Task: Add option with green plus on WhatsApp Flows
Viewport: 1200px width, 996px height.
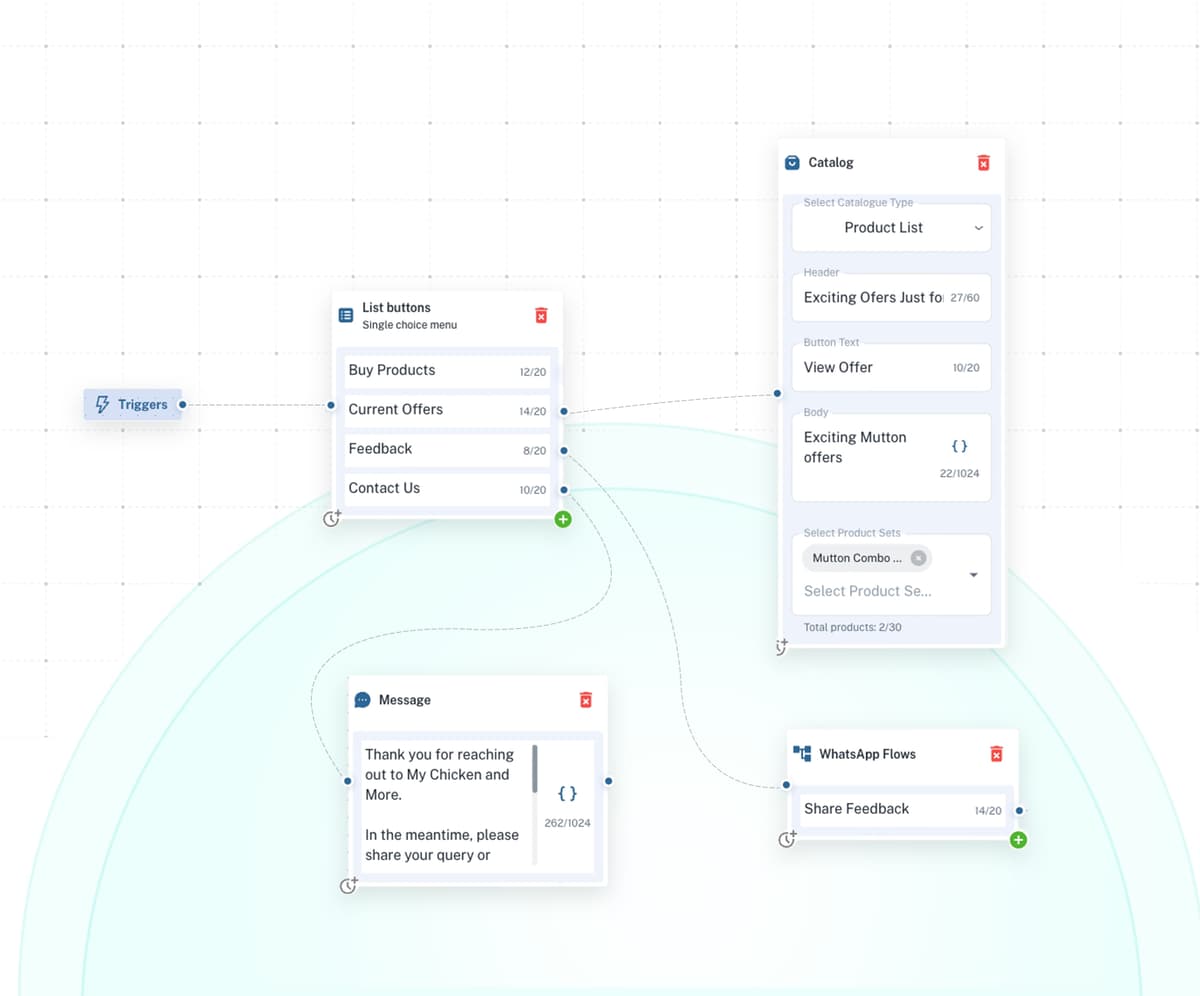Action: [1018, 840]
